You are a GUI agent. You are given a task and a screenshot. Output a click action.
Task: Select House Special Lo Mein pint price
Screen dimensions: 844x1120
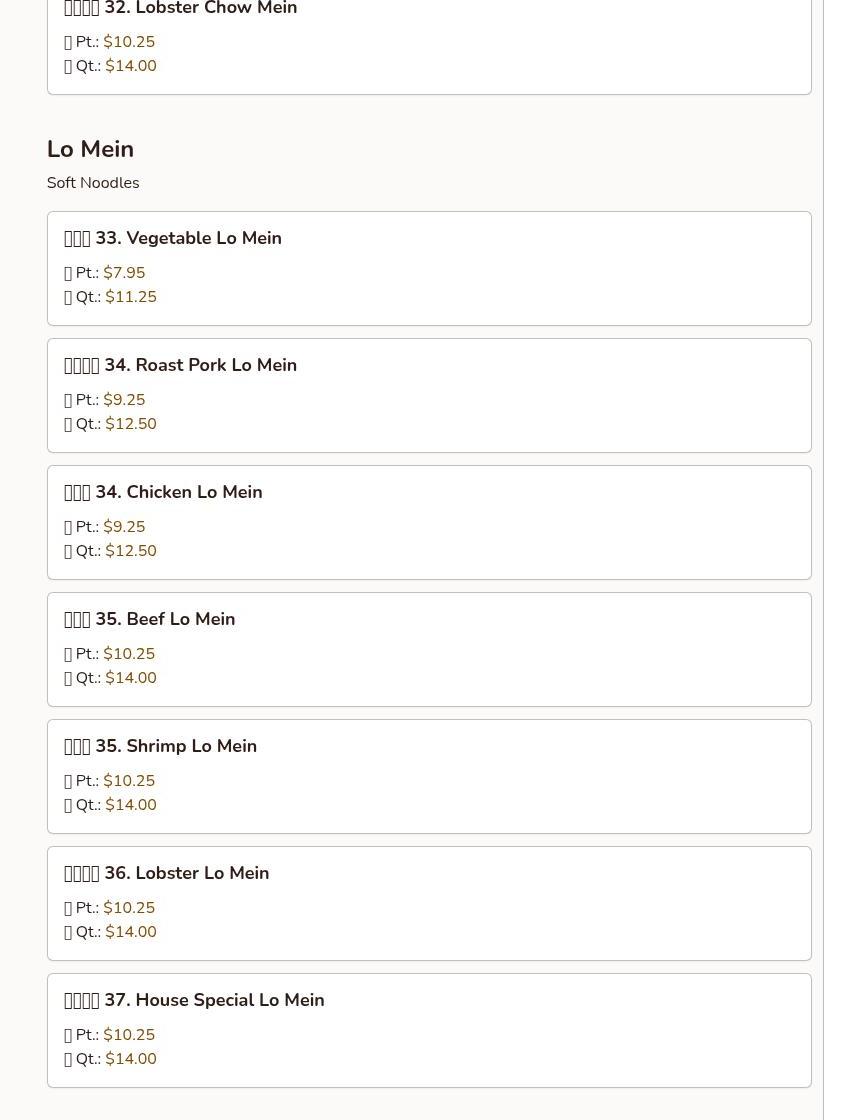[129, 1035]
